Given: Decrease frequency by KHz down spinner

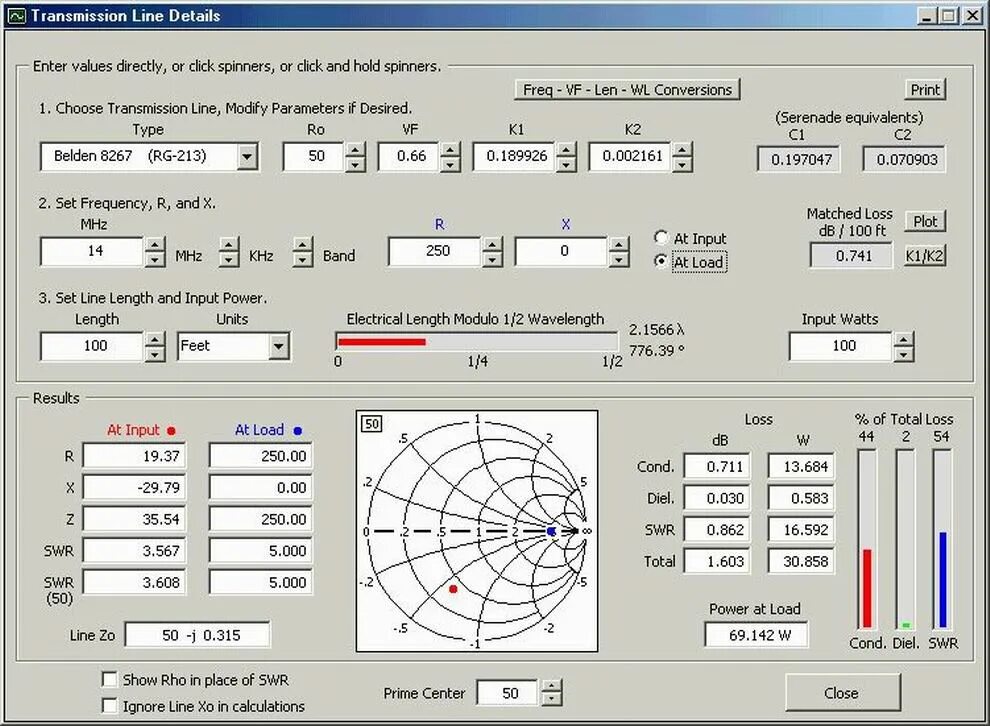Looking at the screenshot, I should pyautogui.click(x=230, y=259).
